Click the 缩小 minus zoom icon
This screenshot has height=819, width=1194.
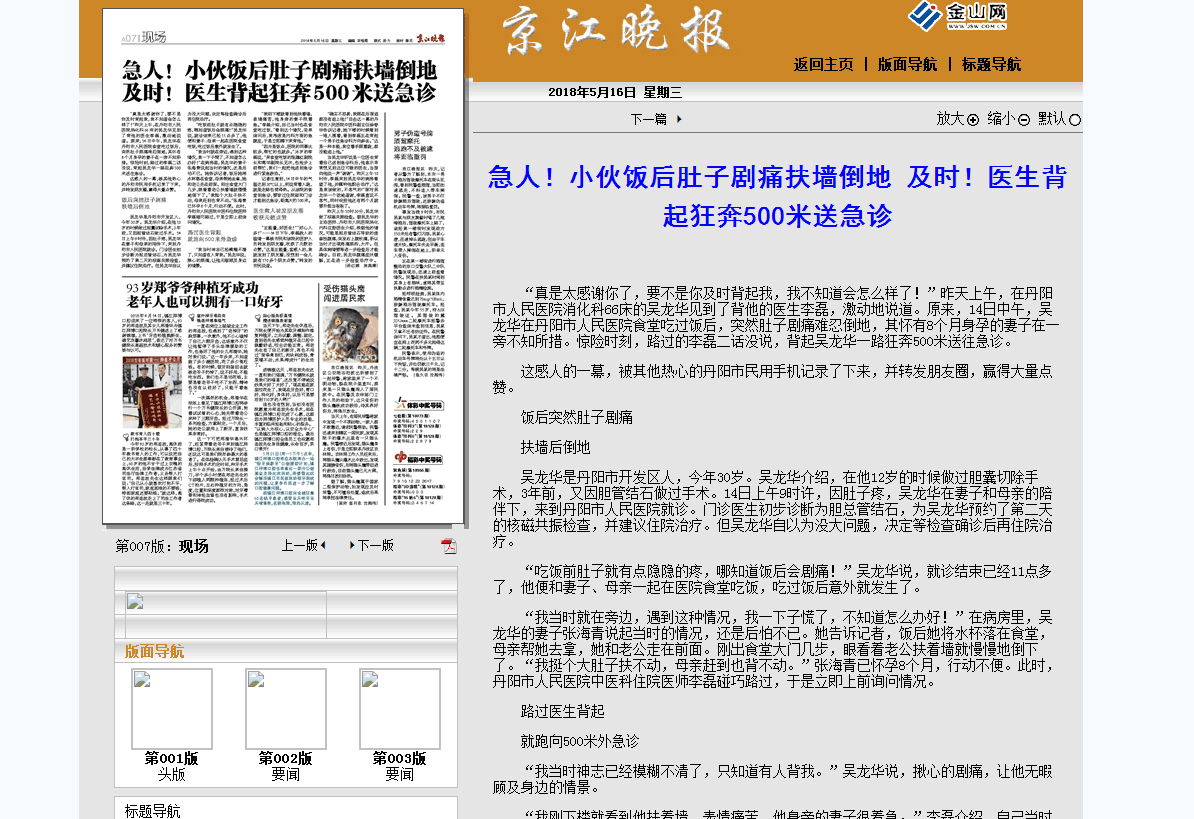pos(1023,120)
